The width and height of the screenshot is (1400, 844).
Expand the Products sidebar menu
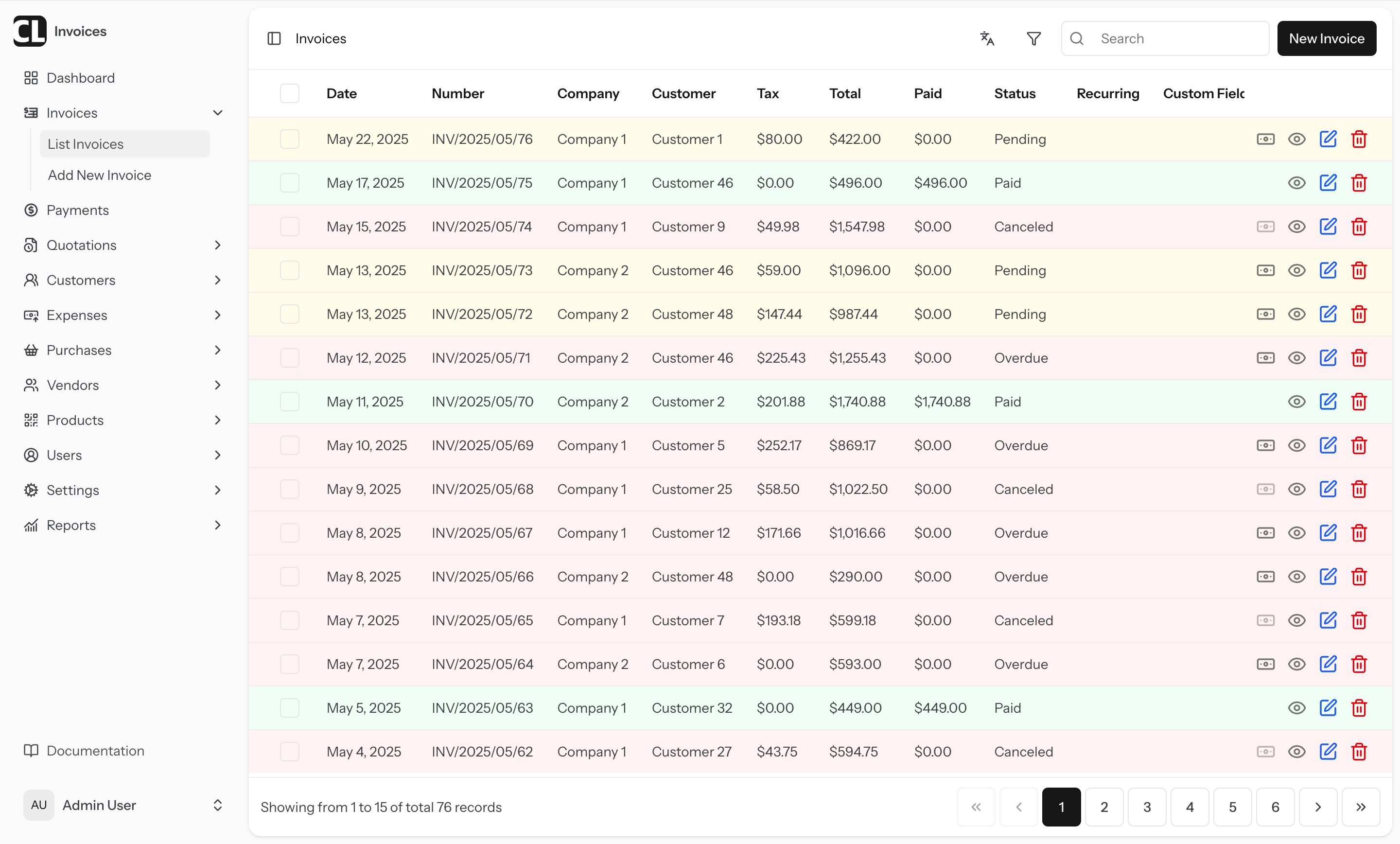tap(218, 420)
